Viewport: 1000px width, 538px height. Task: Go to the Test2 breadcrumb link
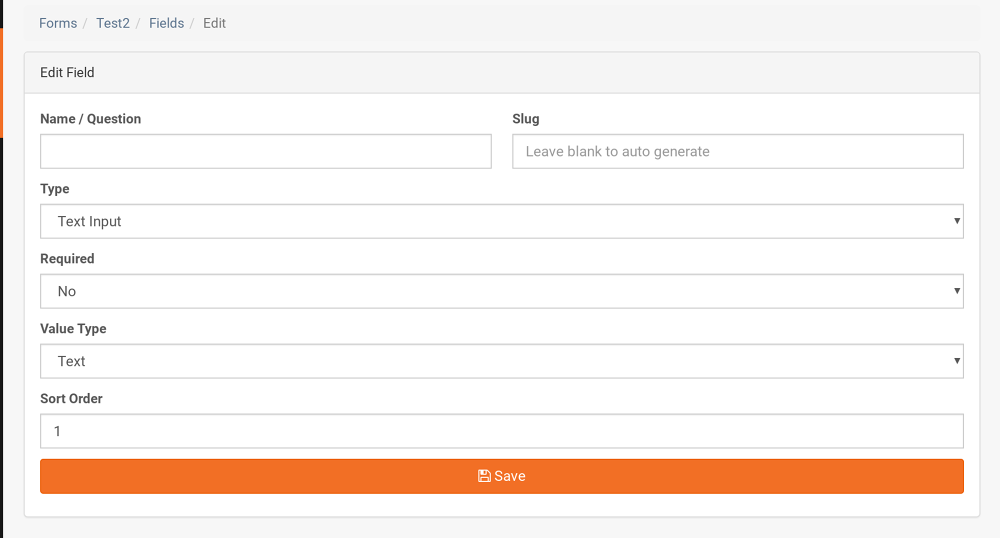(113, 23)
